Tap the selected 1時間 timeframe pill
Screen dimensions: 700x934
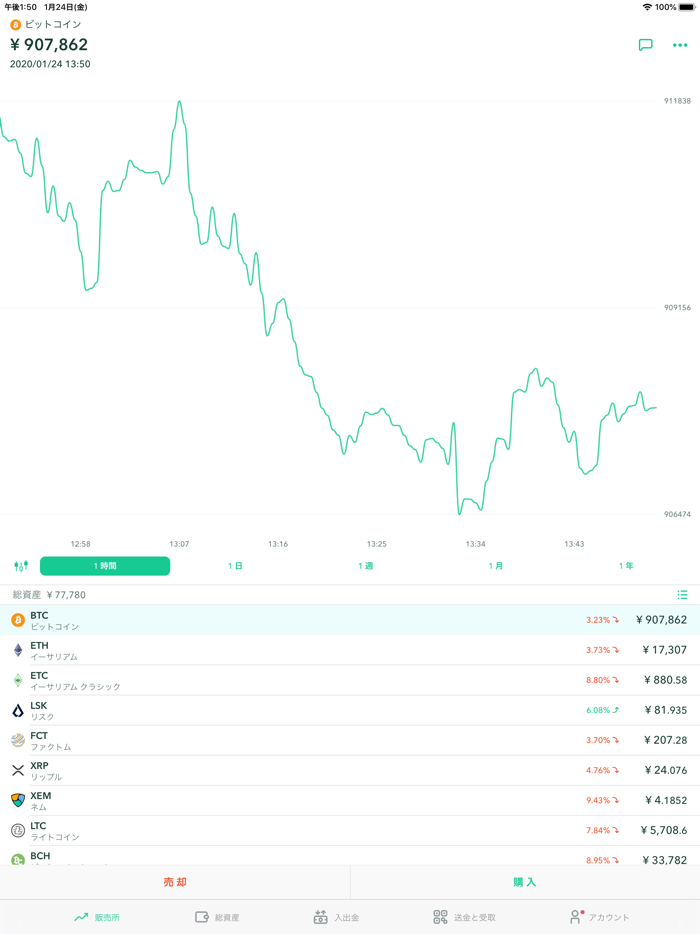(x=104, y=565)
